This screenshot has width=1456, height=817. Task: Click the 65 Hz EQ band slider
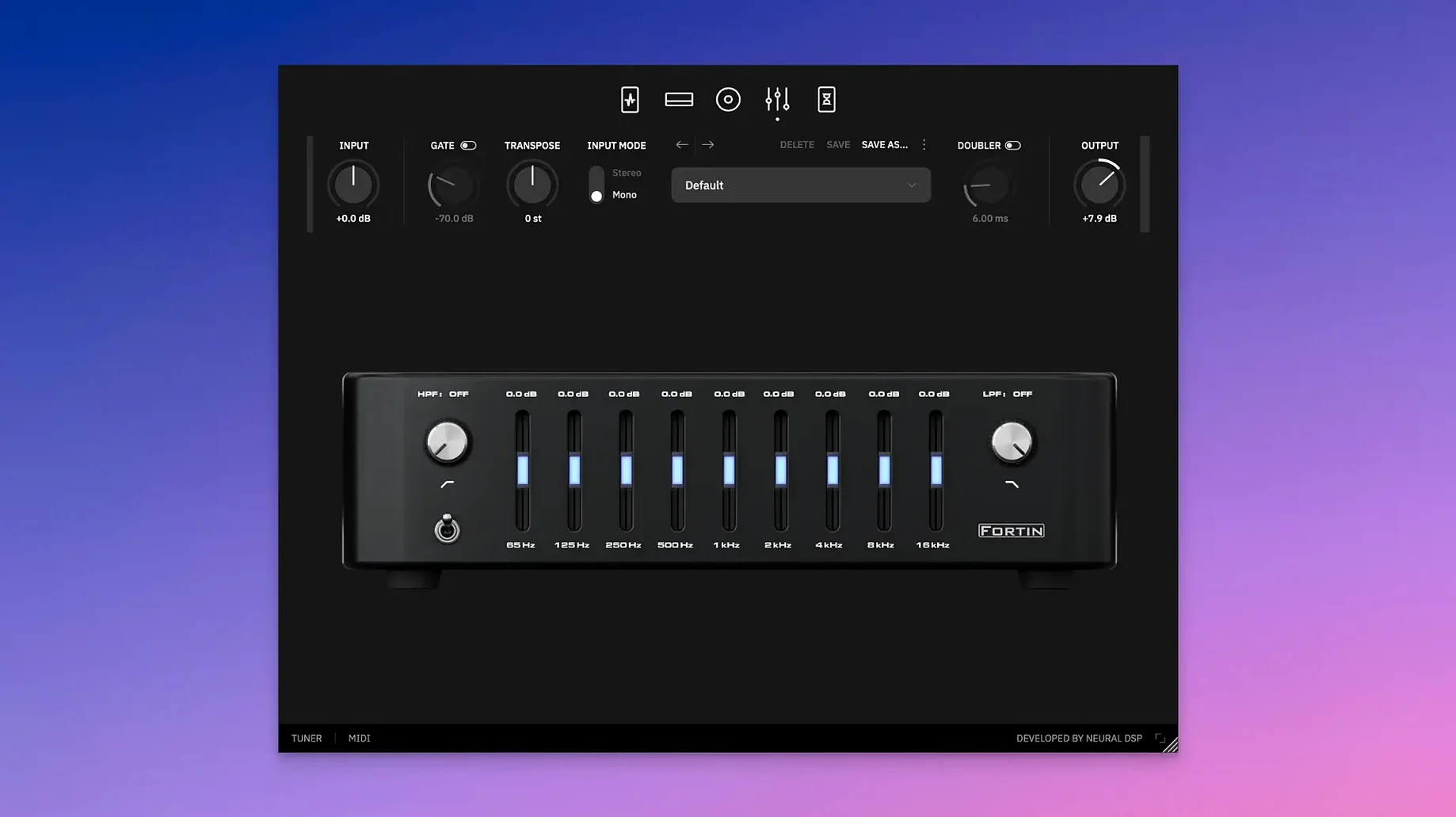point(523,471)
